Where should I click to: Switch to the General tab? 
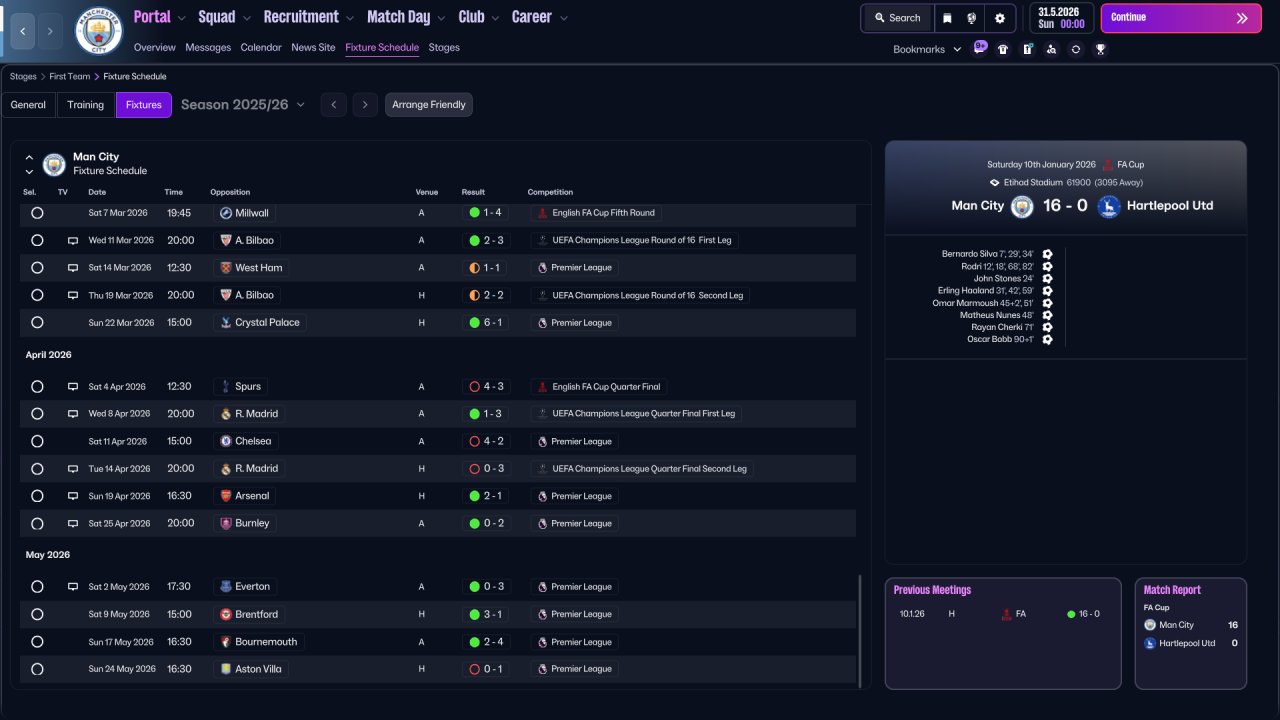28,105
